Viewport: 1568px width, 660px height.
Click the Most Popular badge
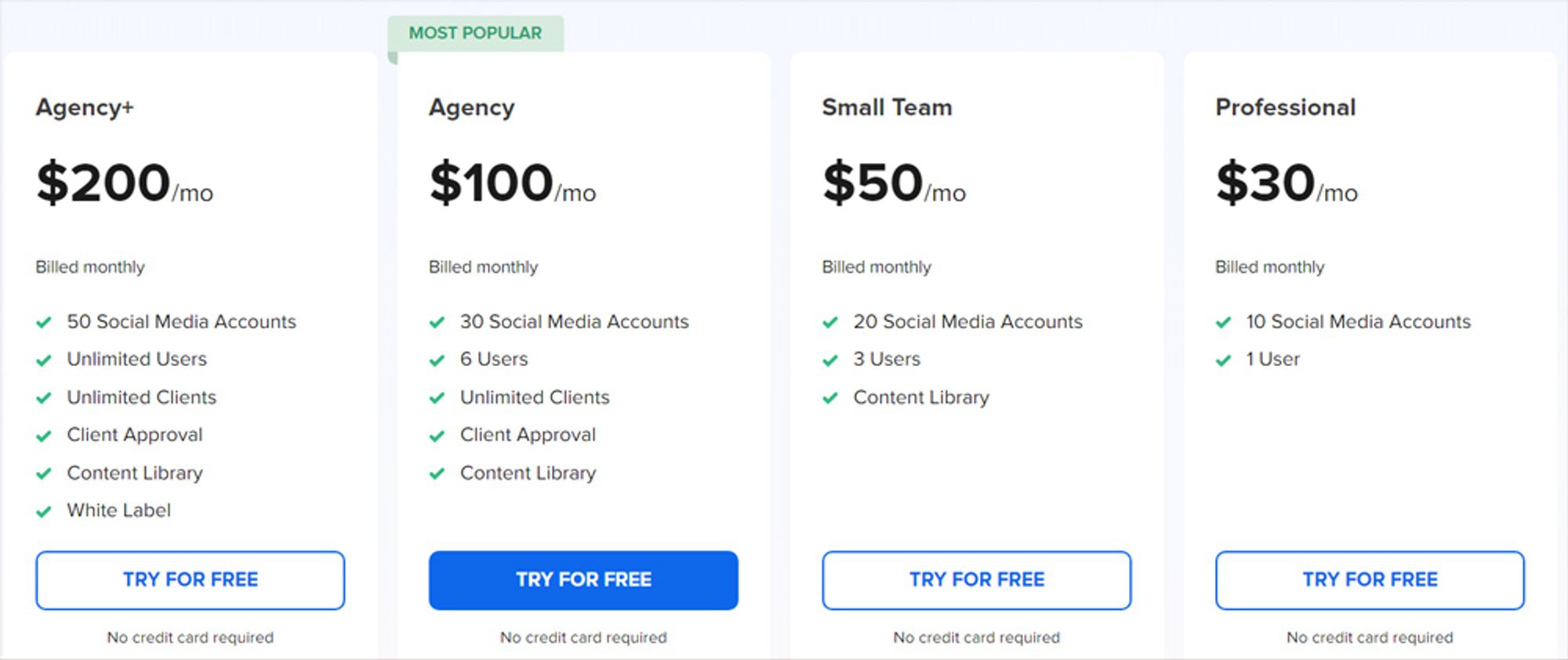[x=475, y=33]
